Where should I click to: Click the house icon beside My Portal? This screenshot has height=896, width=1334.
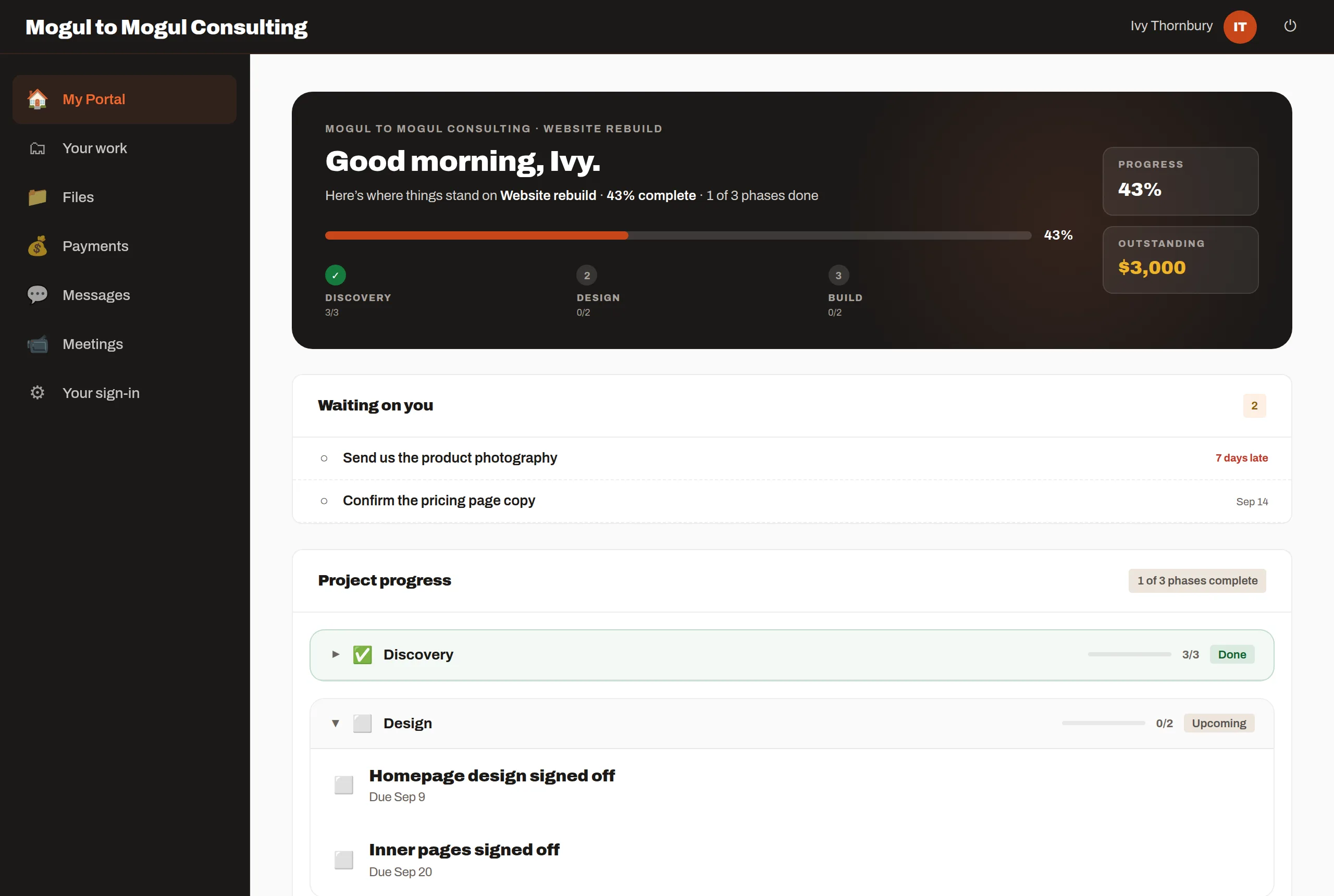pyautogui.click(x=37, y=99)
